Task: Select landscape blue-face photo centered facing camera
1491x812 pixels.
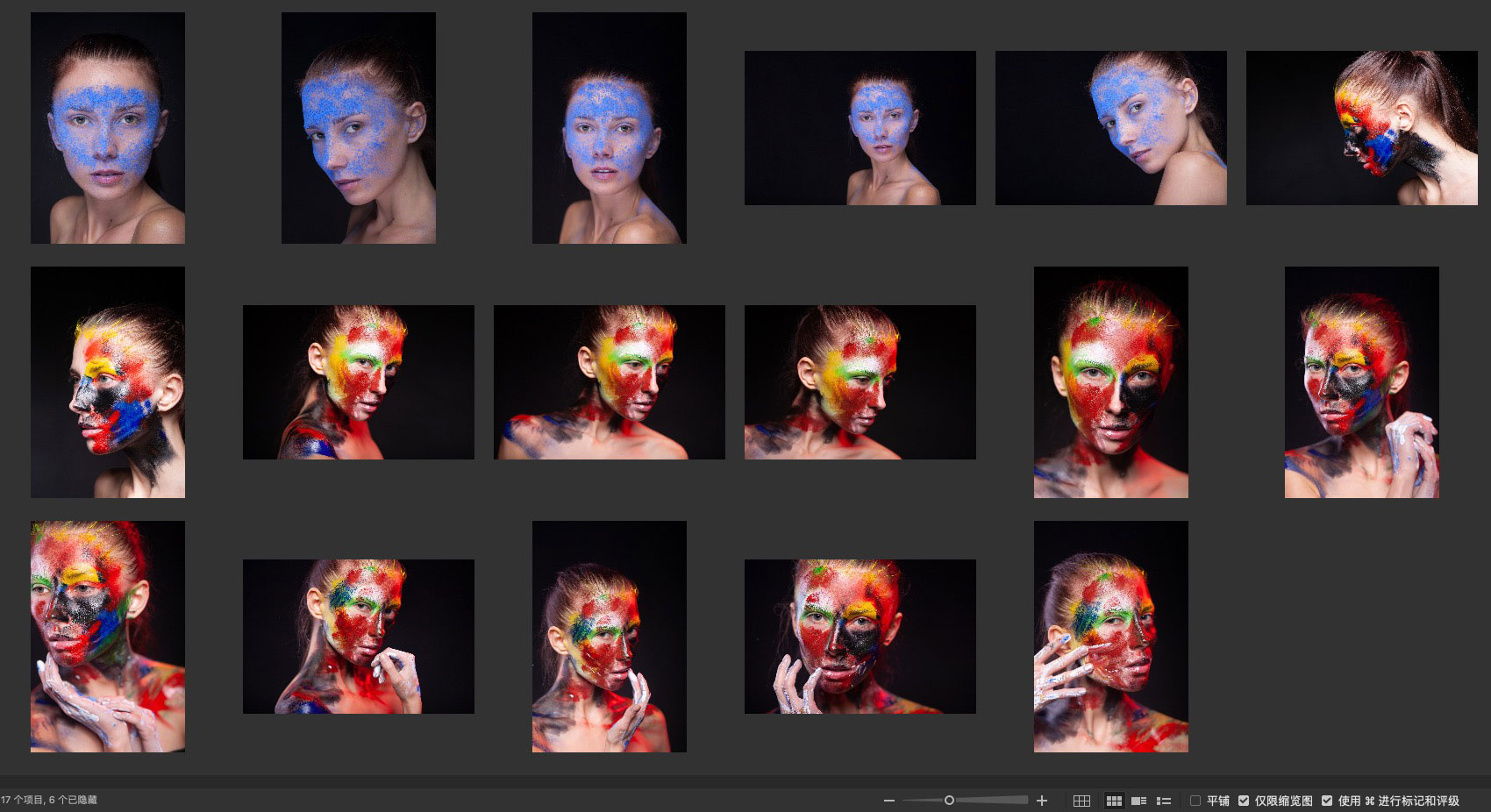Action: click(860, 128)
